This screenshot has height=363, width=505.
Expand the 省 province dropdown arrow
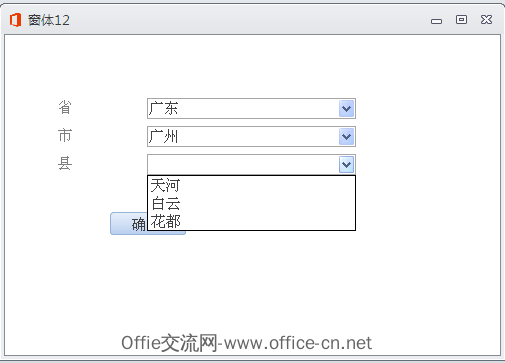[346, 109]
